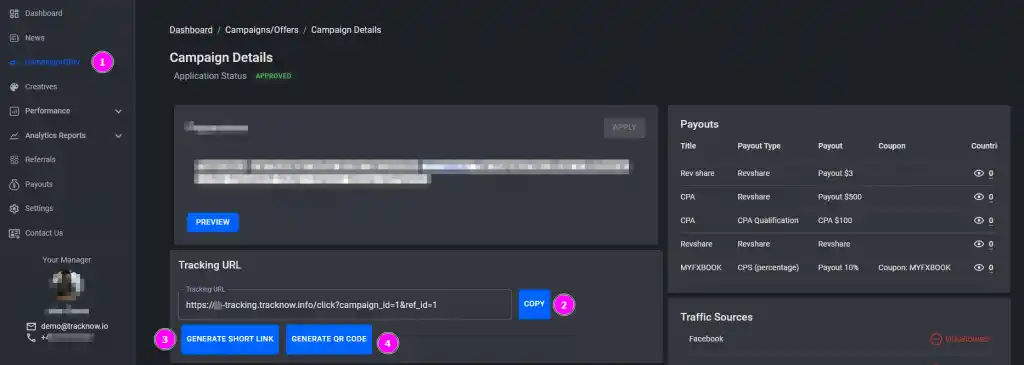Open Settings from the sidebar
1024x365 pixels.
[x=39, y=208]
